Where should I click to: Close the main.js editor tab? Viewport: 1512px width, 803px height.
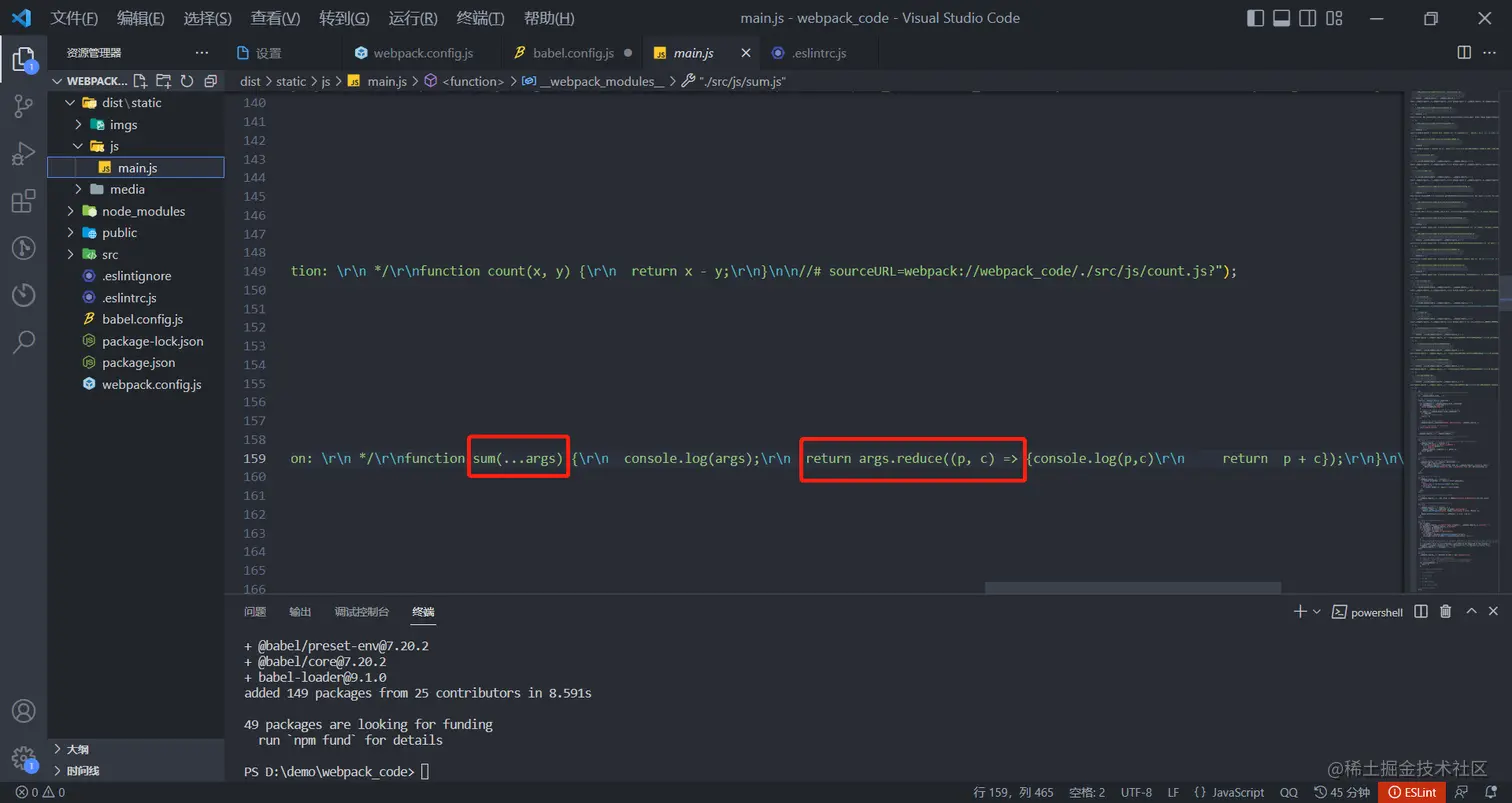(x=746, y=52)
